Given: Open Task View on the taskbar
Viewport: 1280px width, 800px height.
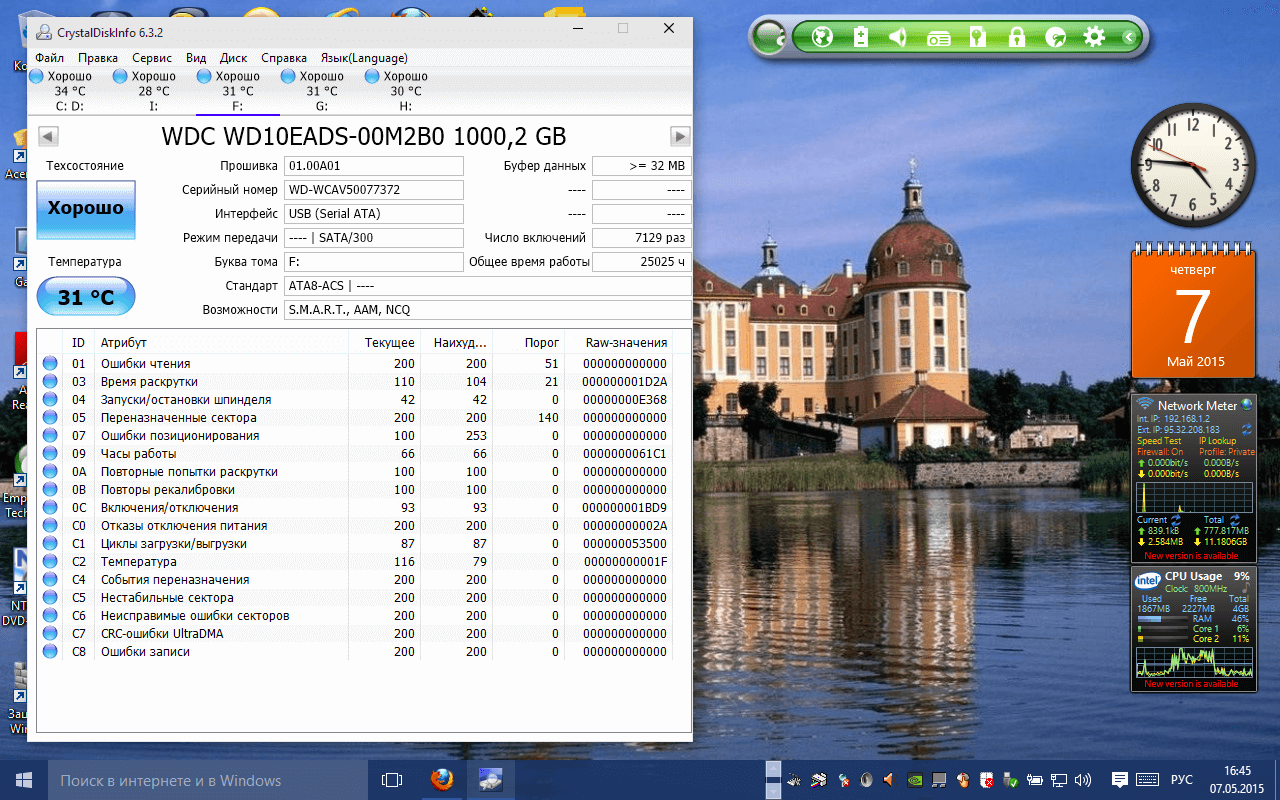Looking at the screenshot, I should pos(392,780).
